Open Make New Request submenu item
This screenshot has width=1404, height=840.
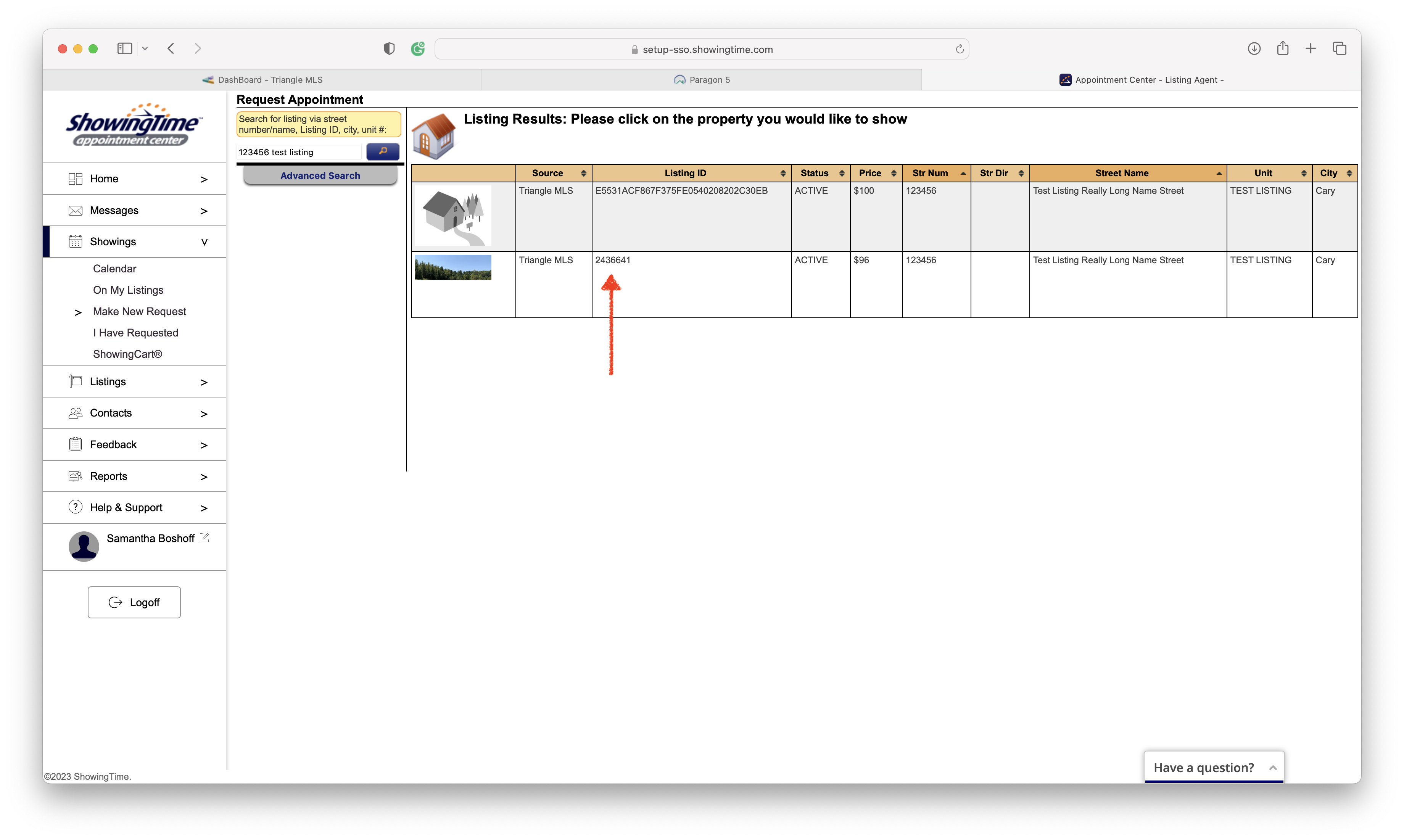click(139, 311)
